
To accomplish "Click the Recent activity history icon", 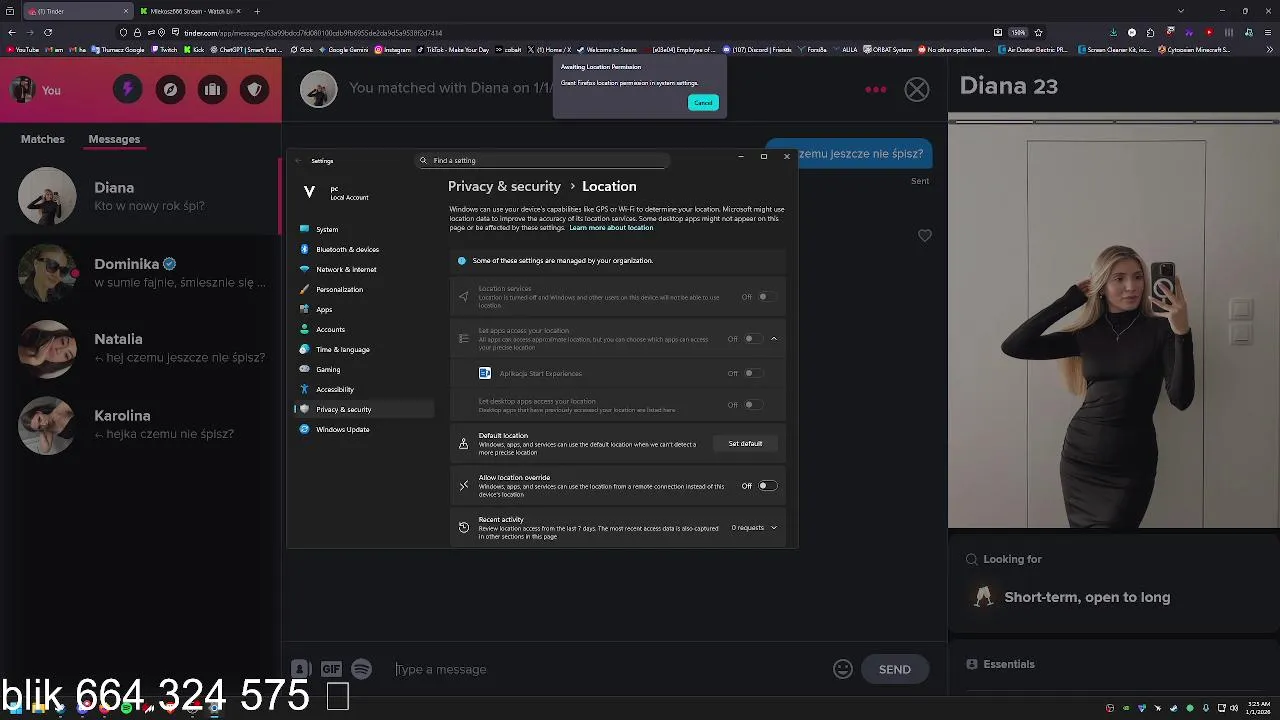I will tap(463, 528).
